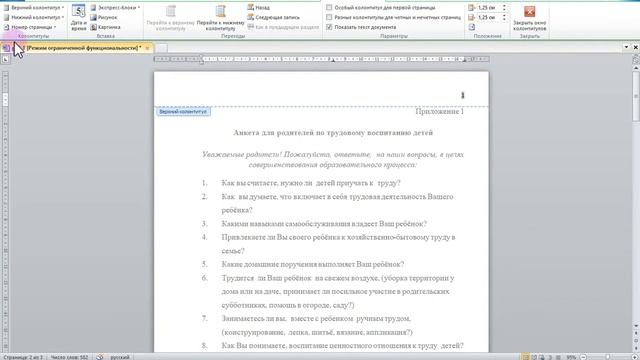
Task: Click the tab alignment selector at ruler corner
Action: (x=5, y=59)
